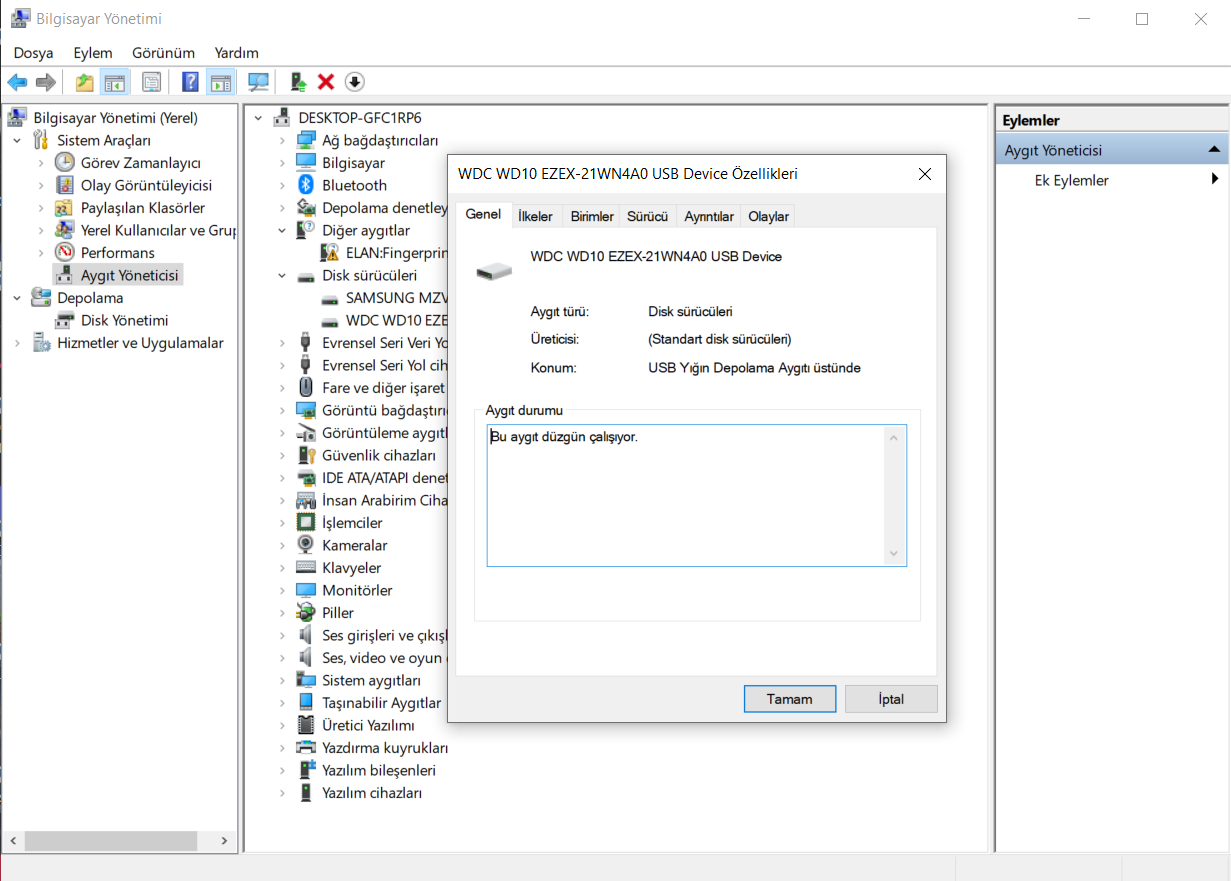Expand the Ek Eylemler submenu arrow
The height and width of the screenshot is (881, 1231).
point(1215,180)
